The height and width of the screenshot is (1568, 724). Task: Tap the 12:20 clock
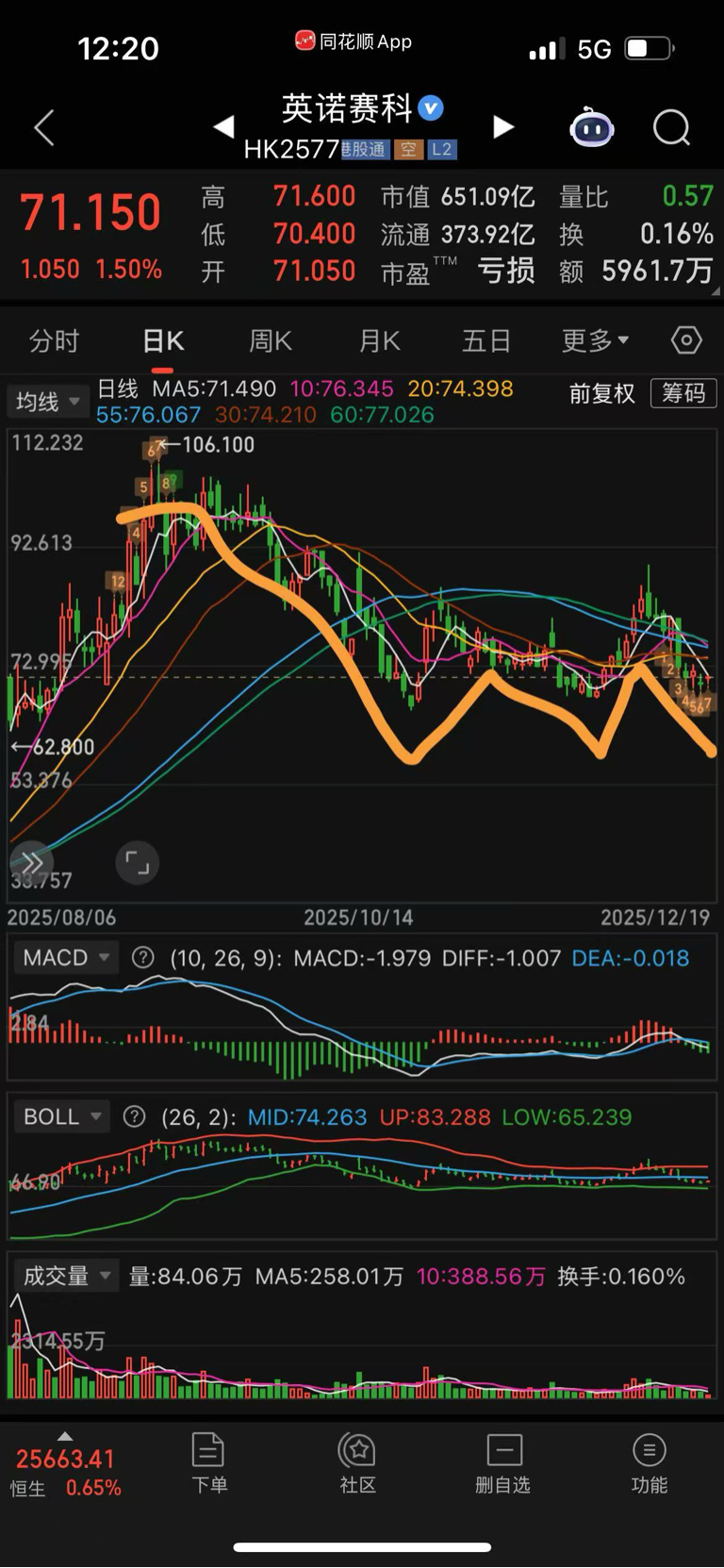click(118, 49)
